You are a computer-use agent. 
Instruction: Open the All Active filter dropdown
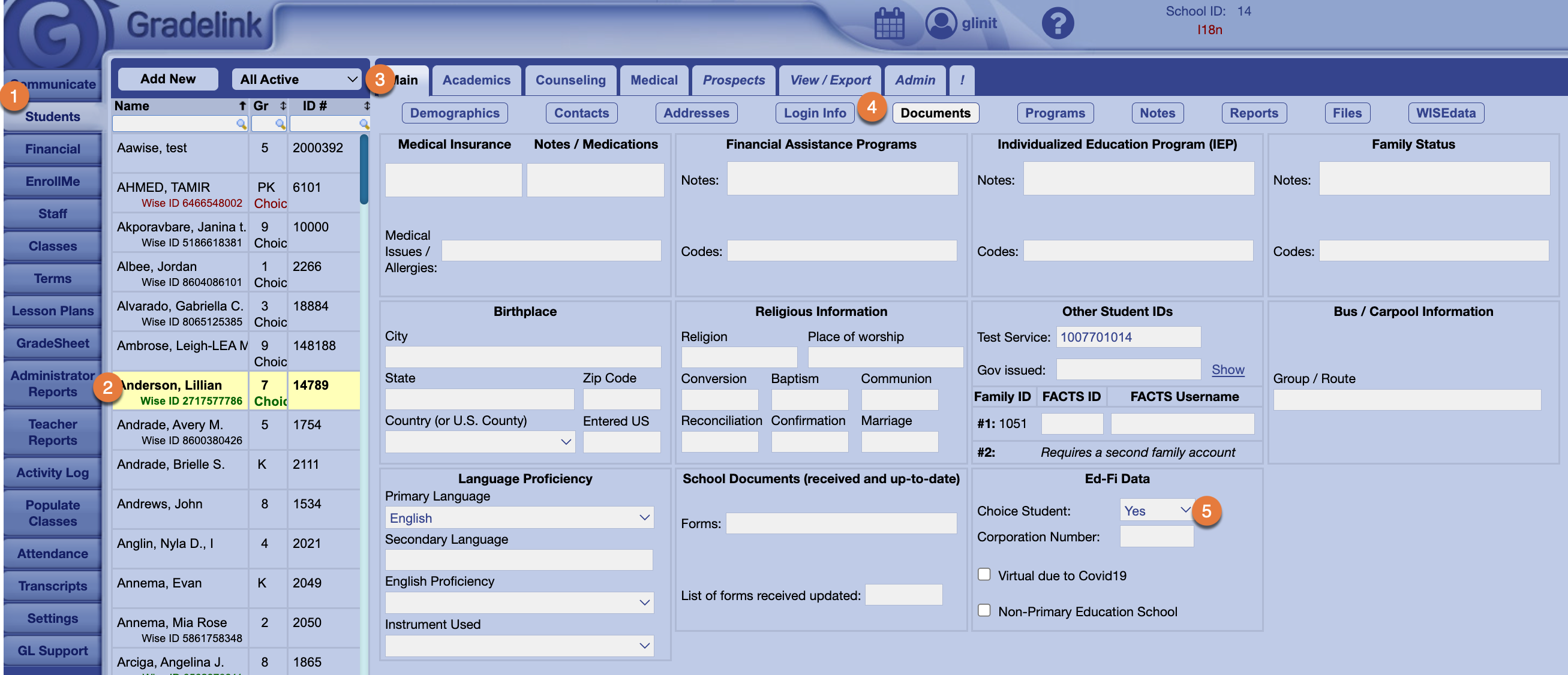tap(297, 79)
